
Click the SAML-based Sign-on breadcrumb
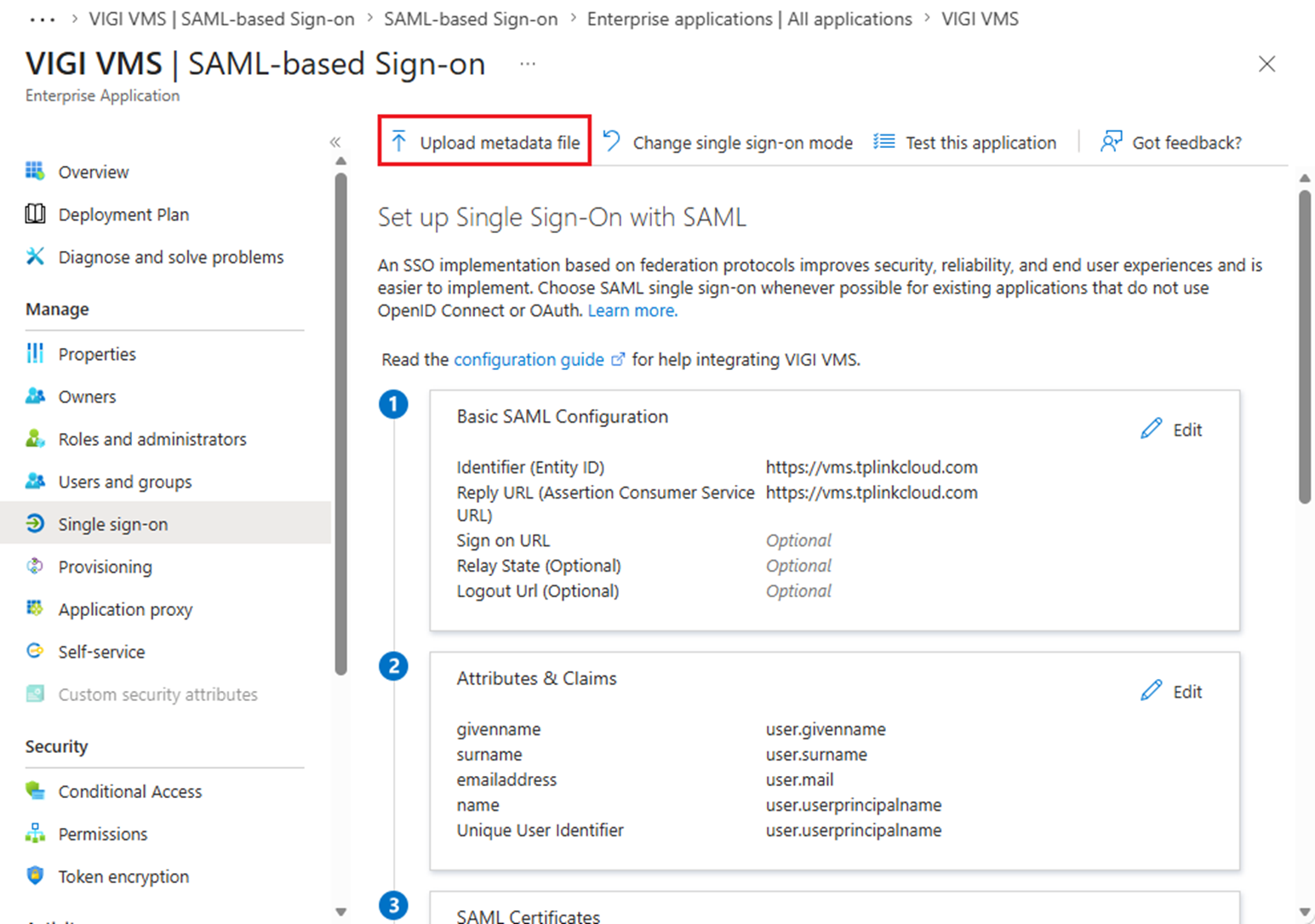click(x=471, y=19)
